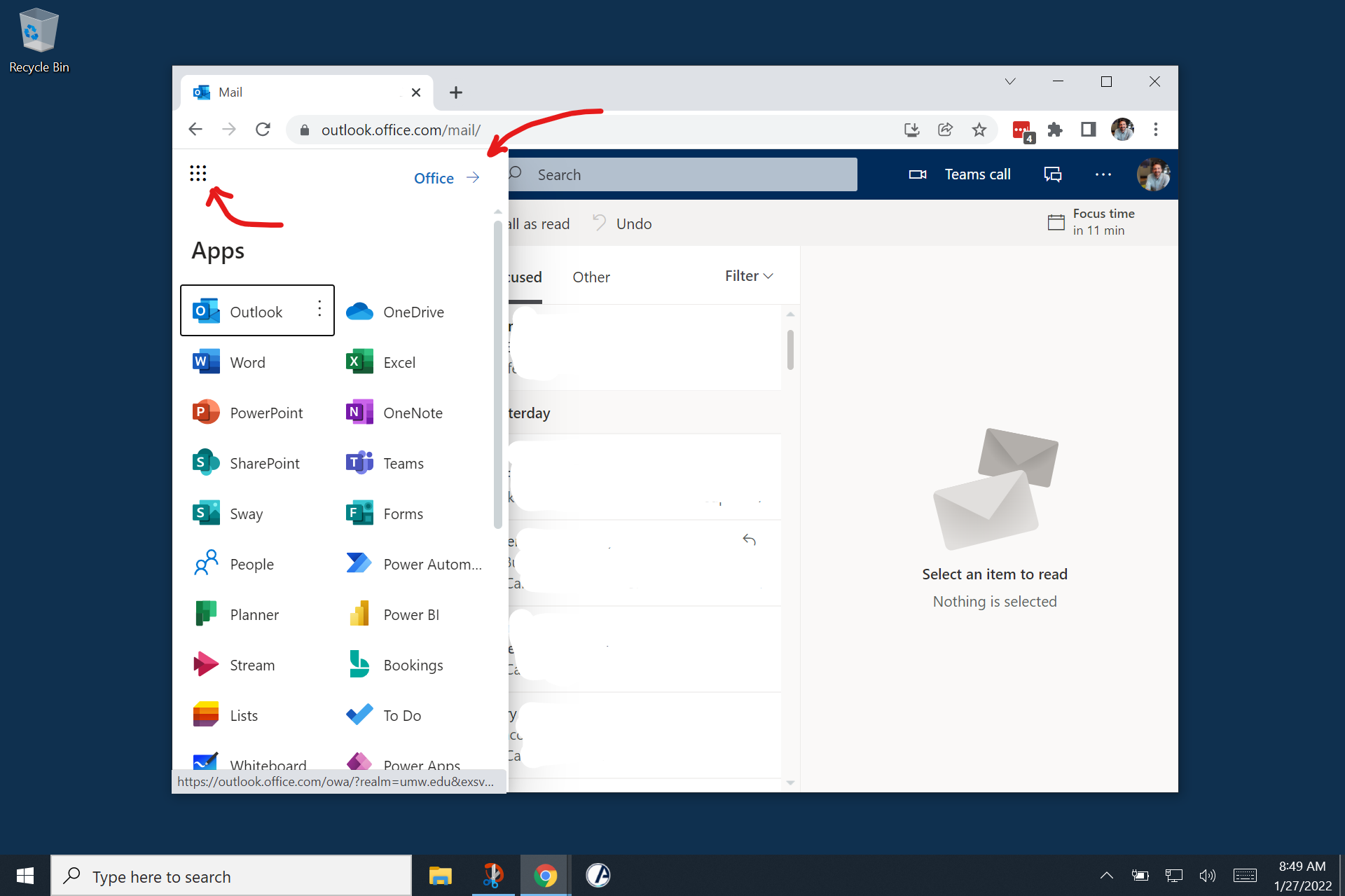Open the chat feedback icon in Outlook header
The width and height of the screenshot is (1345, 896).
coord(1053,174)
